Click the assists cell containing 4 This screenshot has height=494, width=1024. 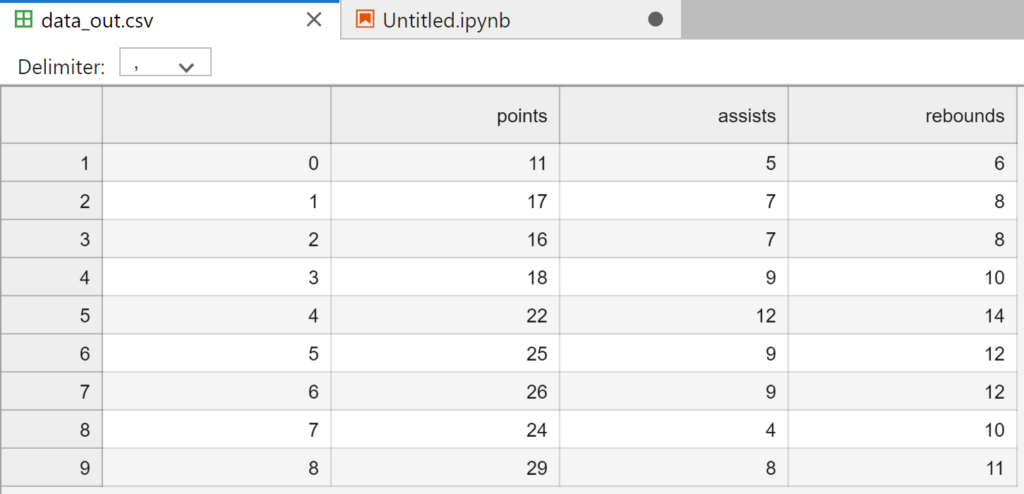tap(674, 429)
